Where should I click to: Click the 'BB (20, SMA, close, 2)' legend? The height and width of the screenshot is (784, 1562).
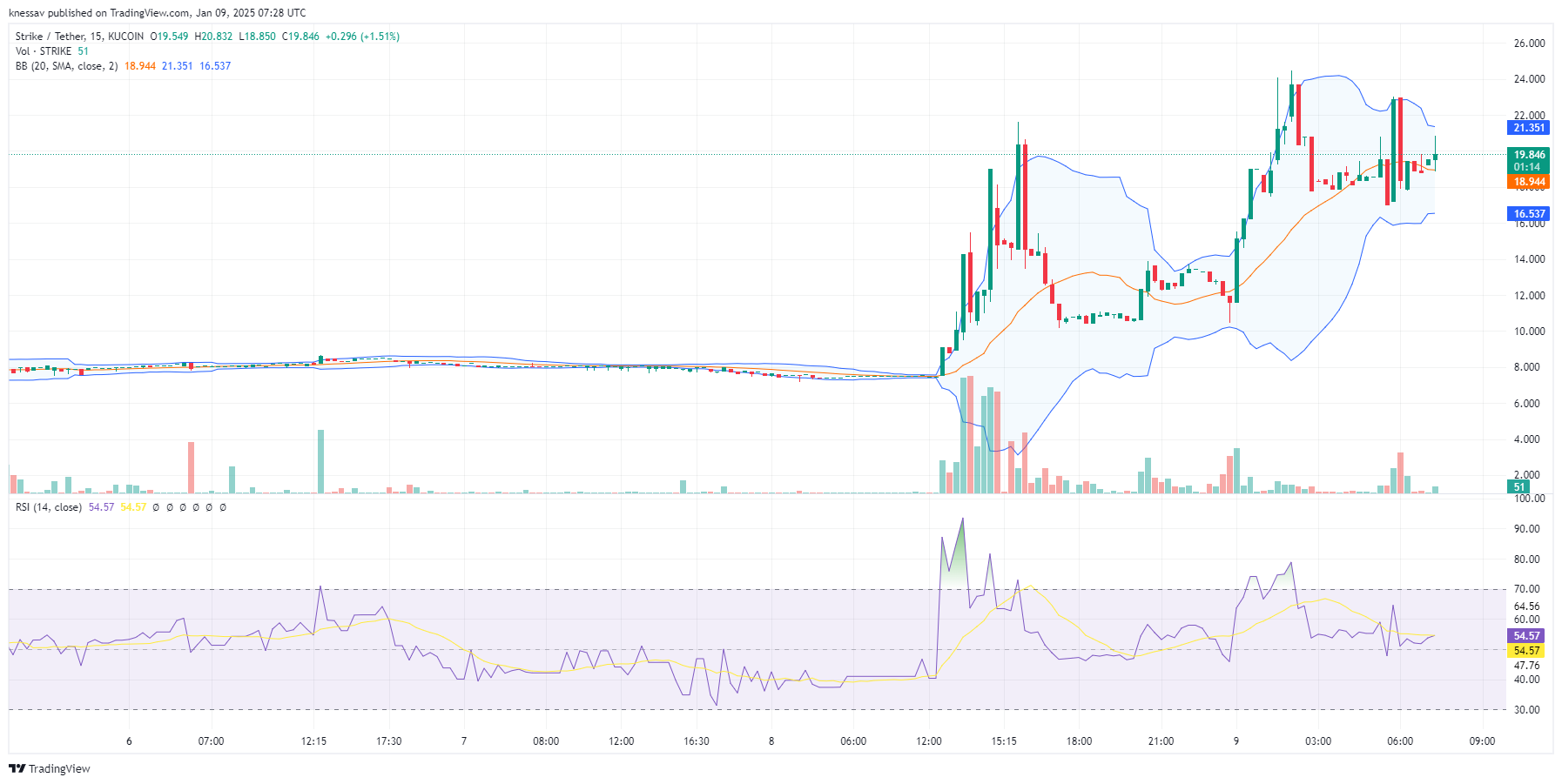point(66,66)
